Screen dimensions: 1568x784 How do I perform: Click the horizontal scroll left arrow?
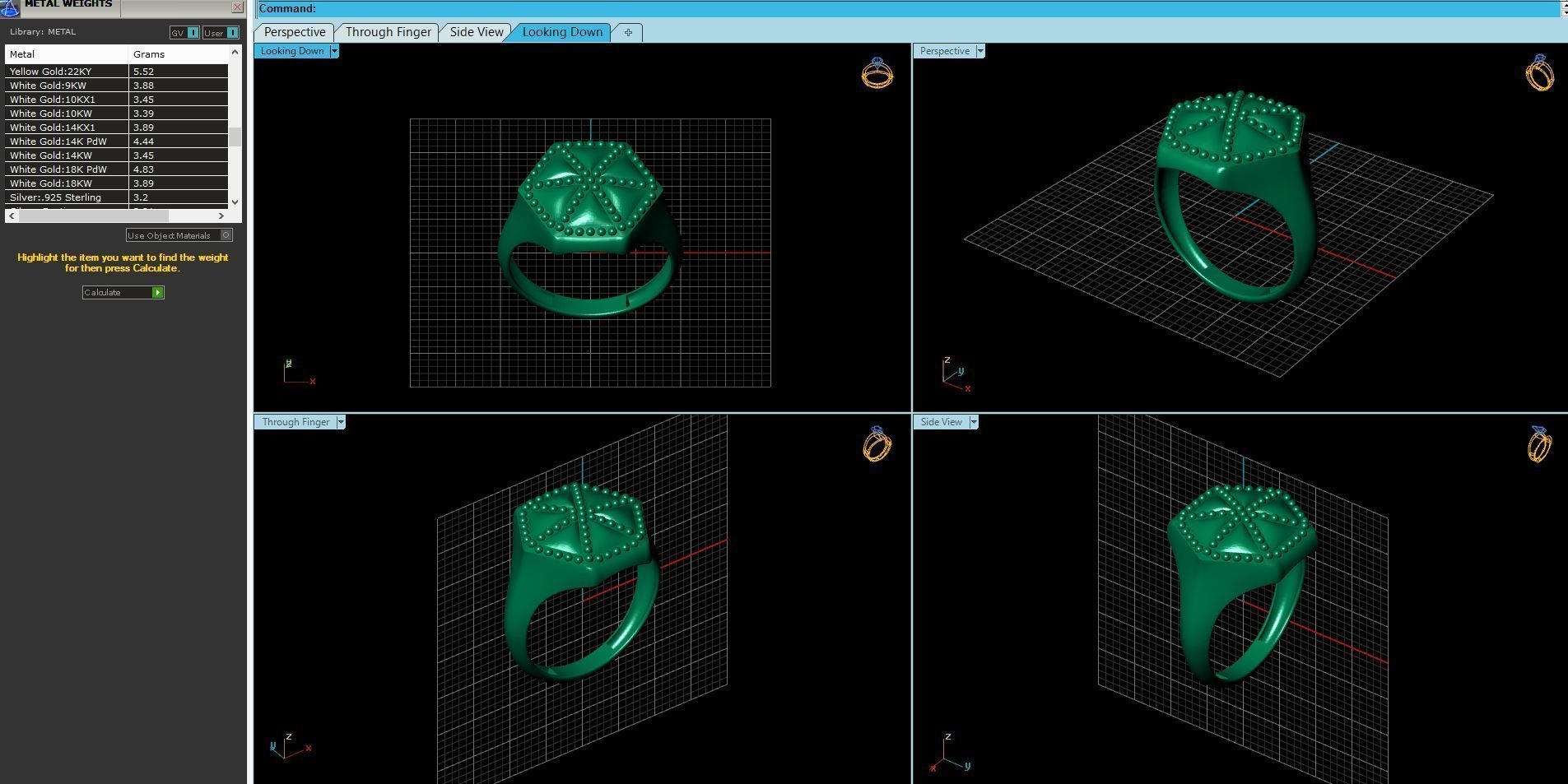[x=11, y=216]
